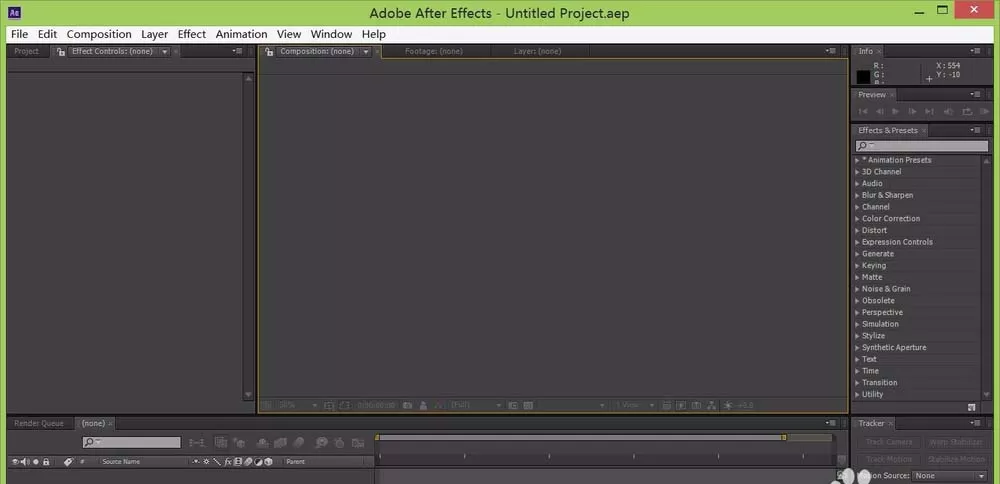Expand the Animation Presets category
The width and height of the screenshot is (1000, 484).
click(857, 160)
